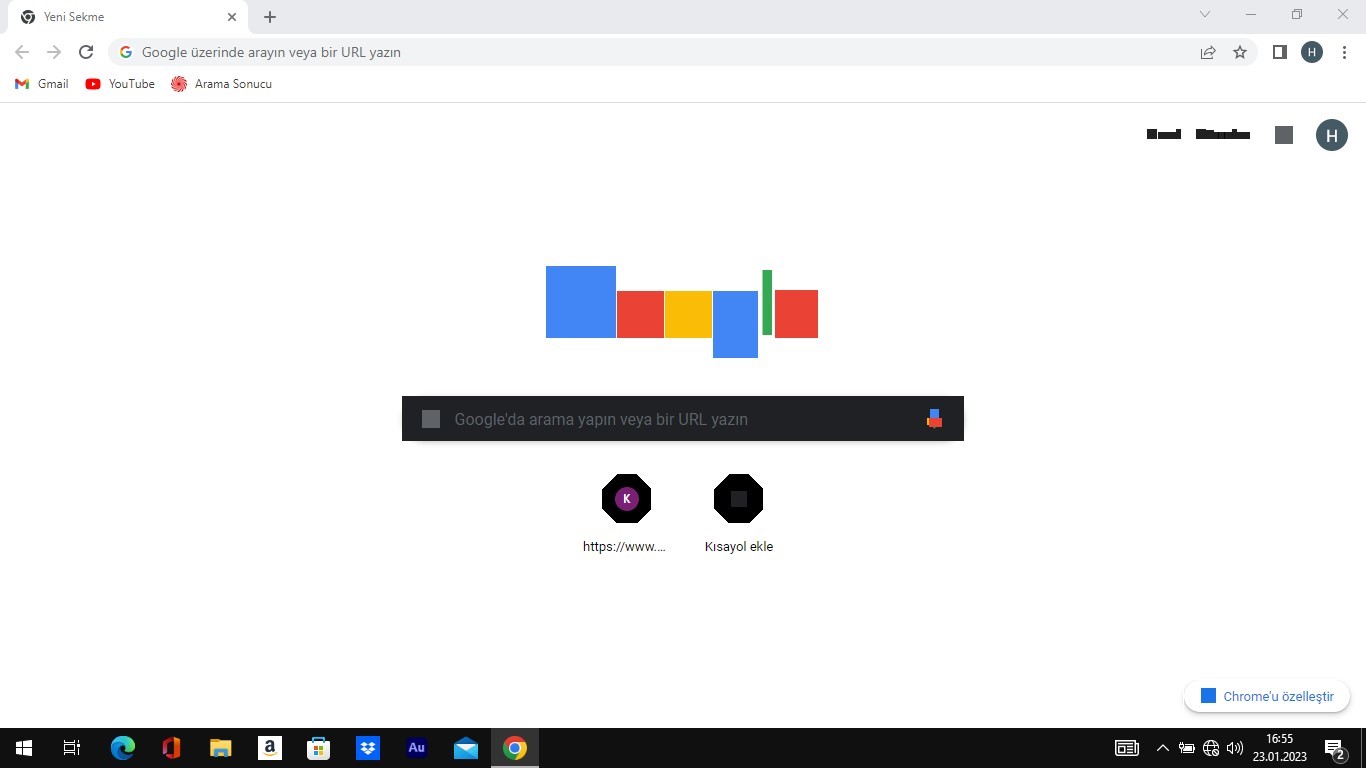Open the tab search dropdown arrow
Screen dimensions: 1366x768
click(1205, 14)
